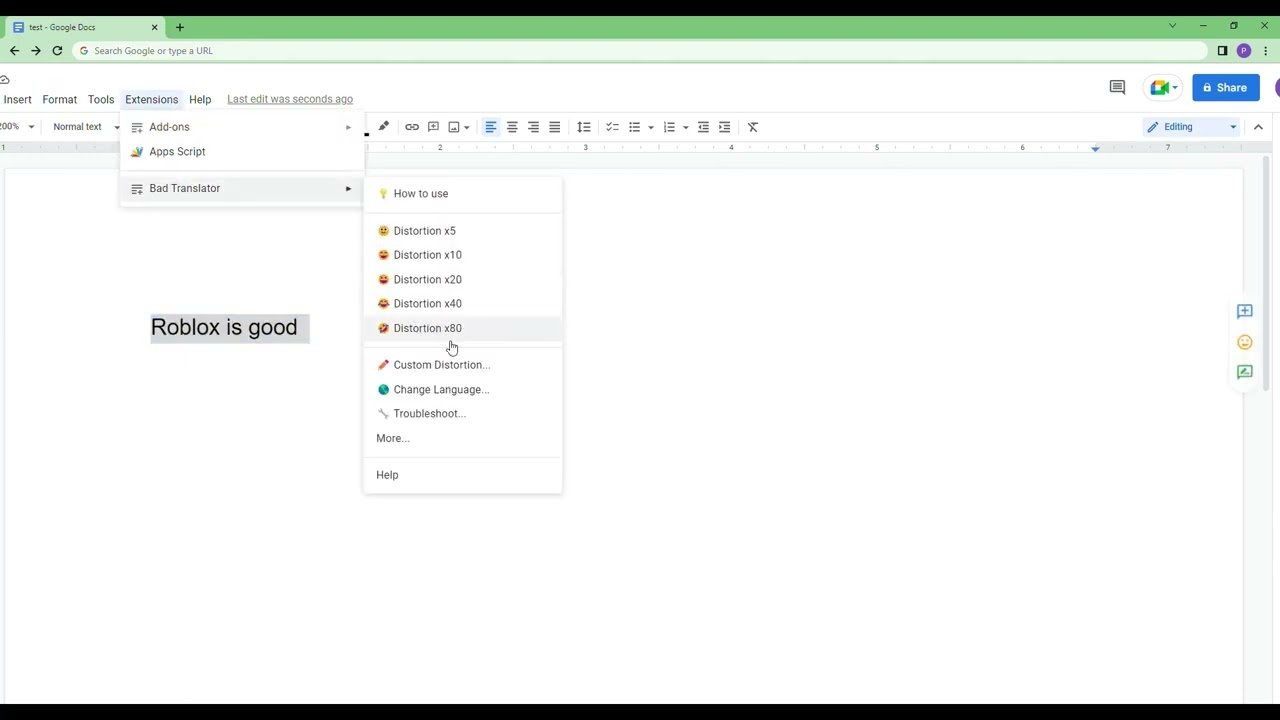Decrease the paragraph indent
This screenshot has width=1280, height=720.
click(703, 127)
